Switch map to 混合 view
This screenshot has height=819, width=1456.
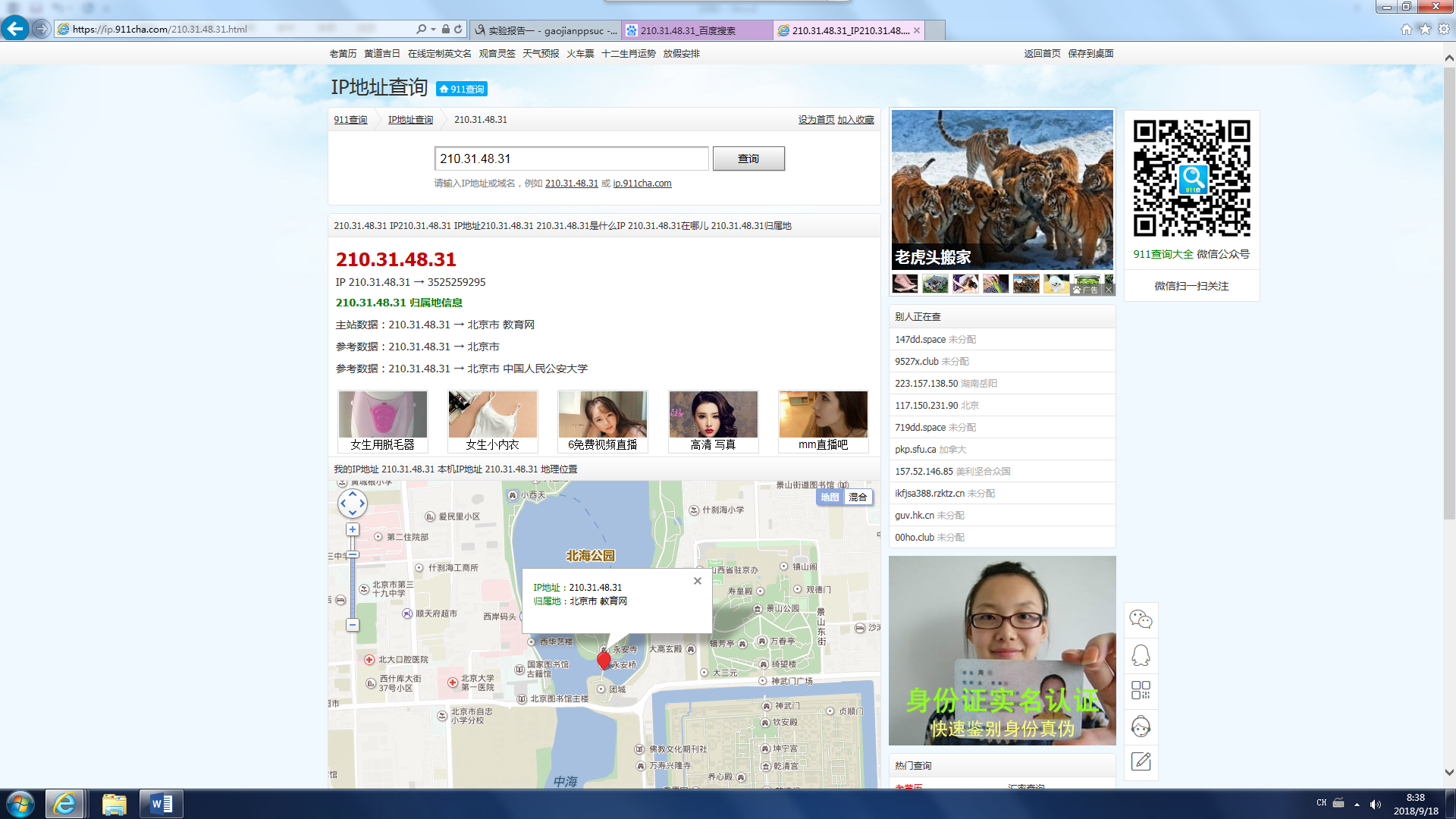coord(858,497)
